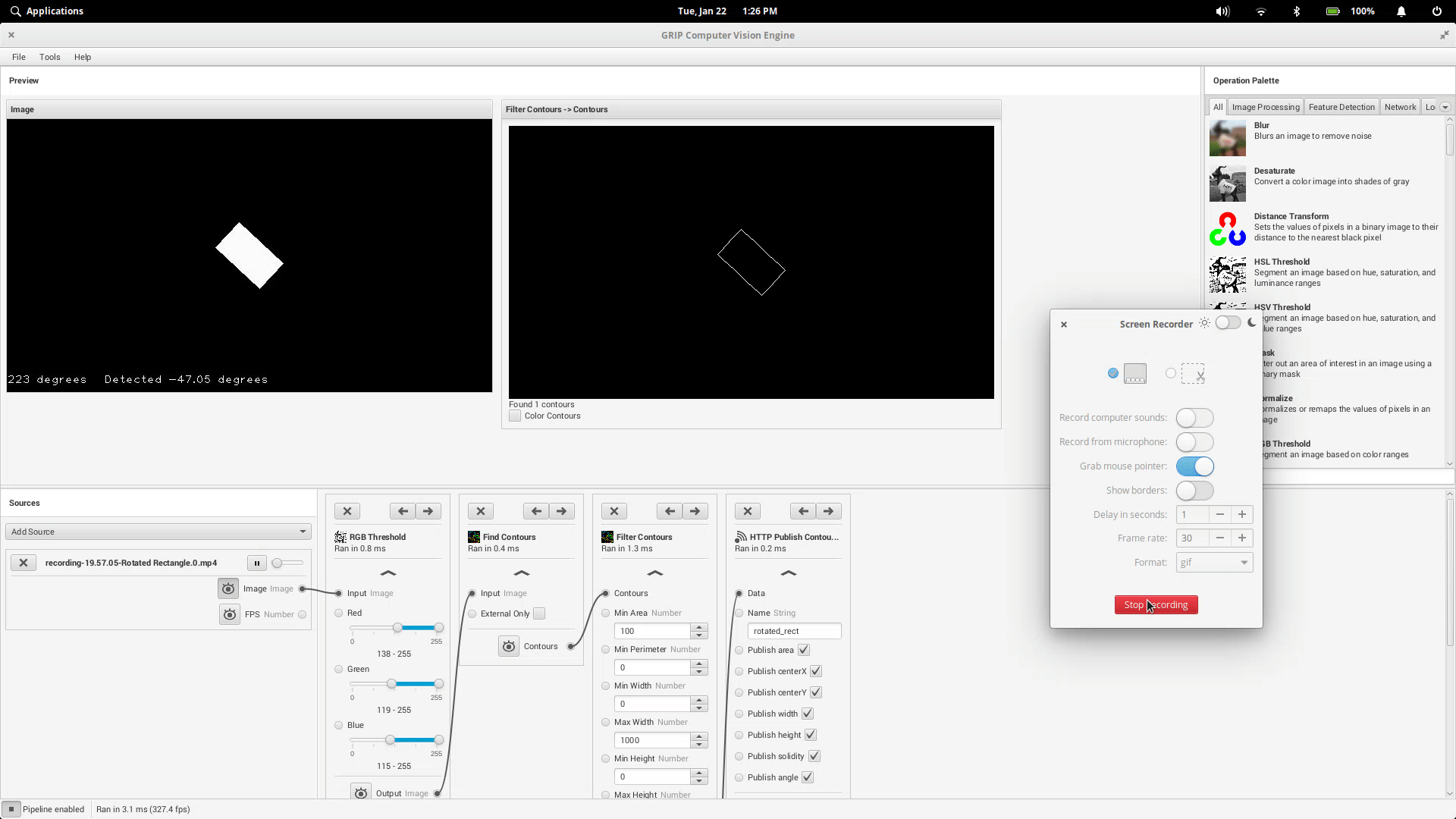This screenshot has height=819, width=1456.
Task: Remove the recording mp4 source
Action: (24, 563)
